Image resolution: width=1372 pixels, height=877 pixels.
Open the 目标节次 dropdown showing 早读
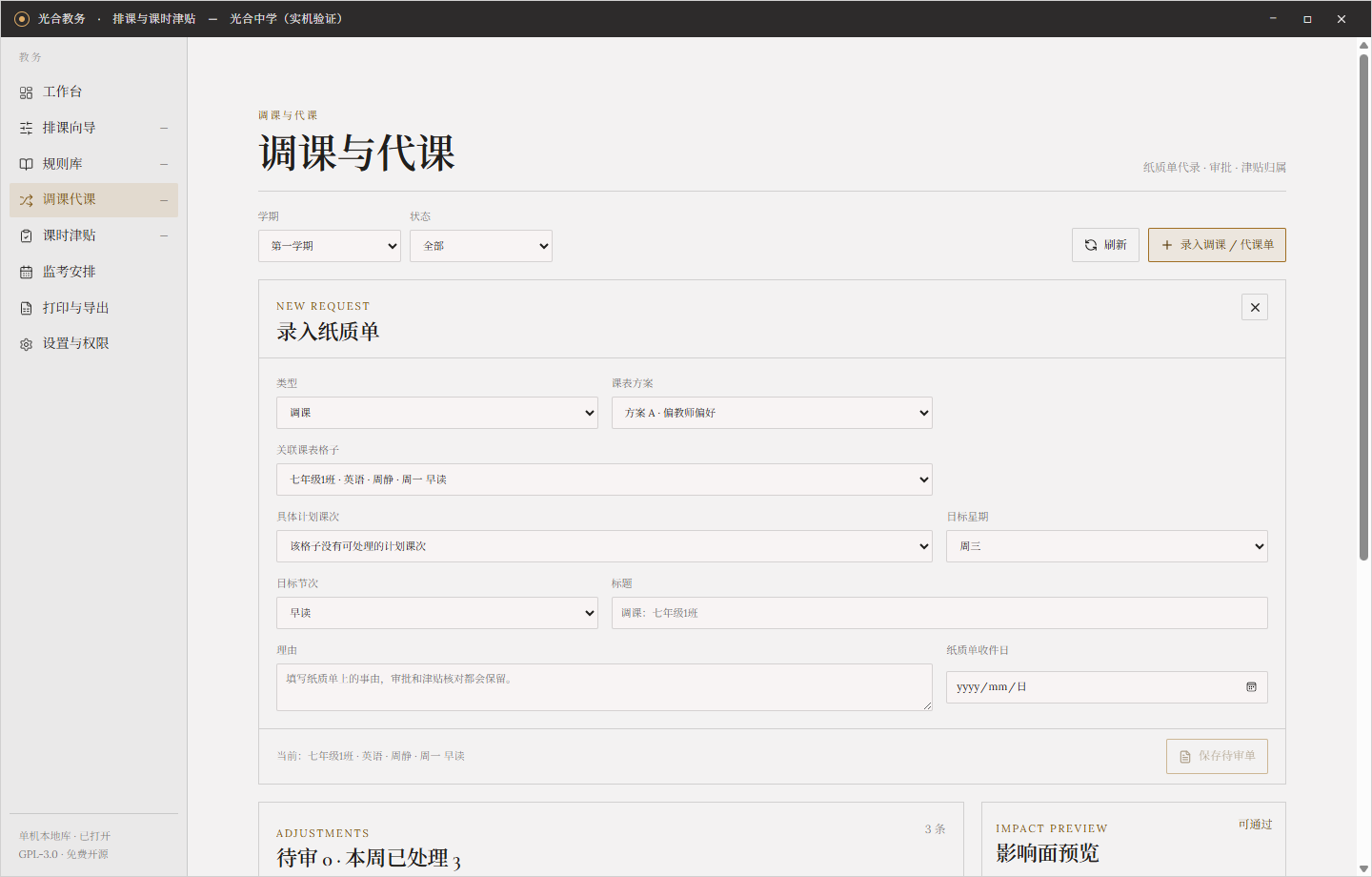pos(437,613)
